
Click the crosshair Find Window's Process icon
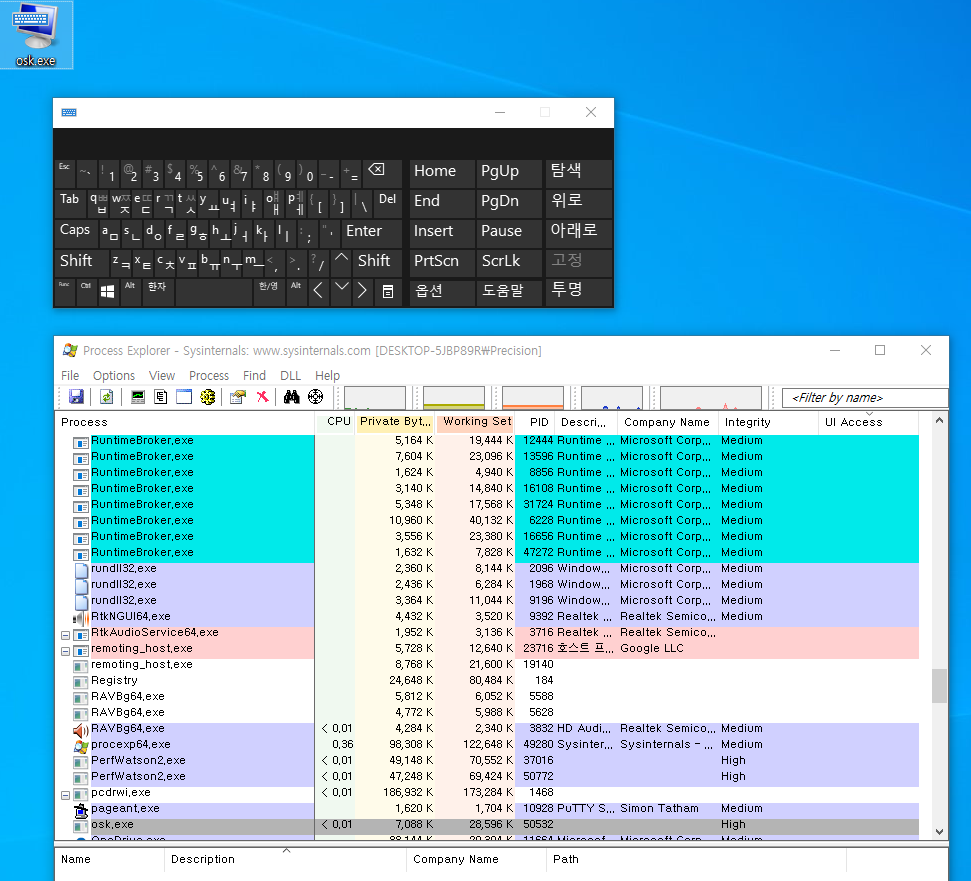[316, 397]
